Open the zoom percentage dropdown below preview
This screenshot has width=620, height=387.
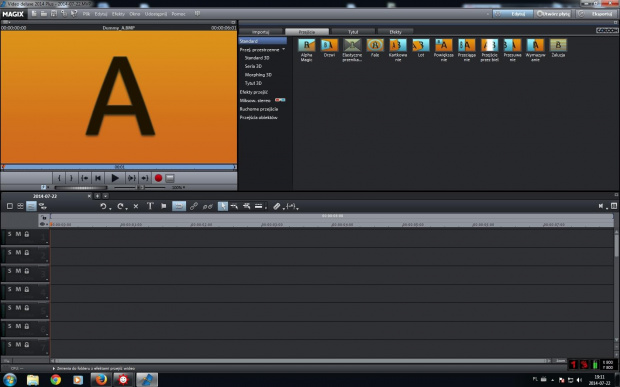(178, 187)
